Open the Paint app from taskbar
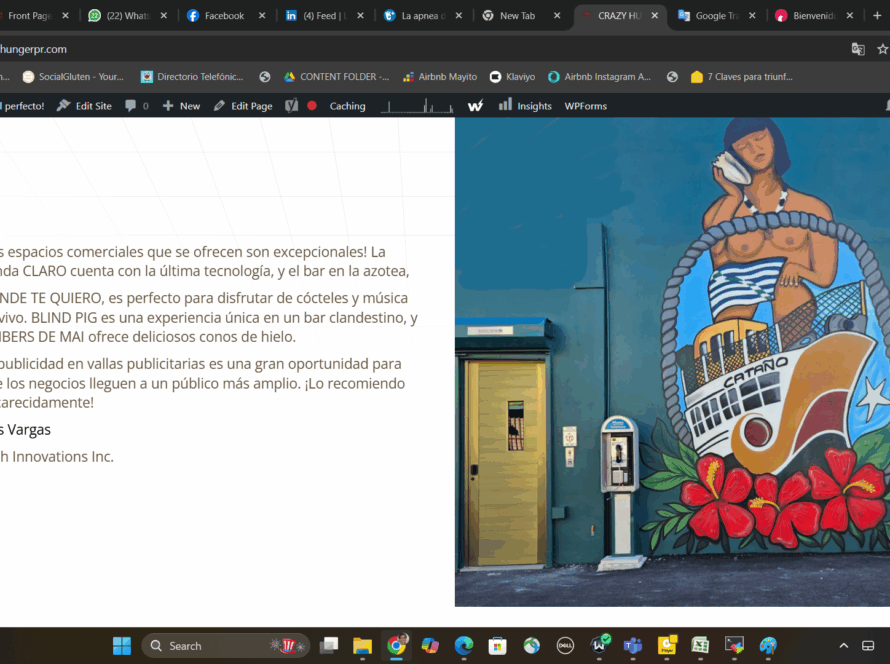This screenshot has height=664, width=890. [767, 646]
